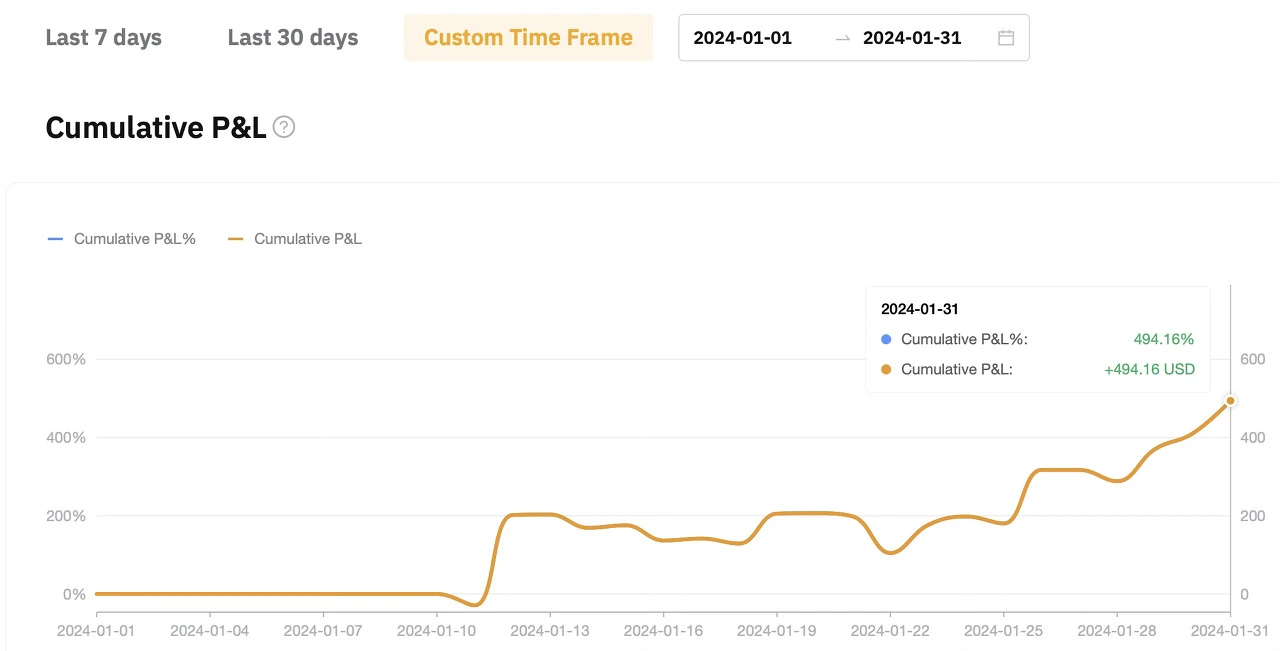Click the Cumulative P&L help icon

click(284, 128)
